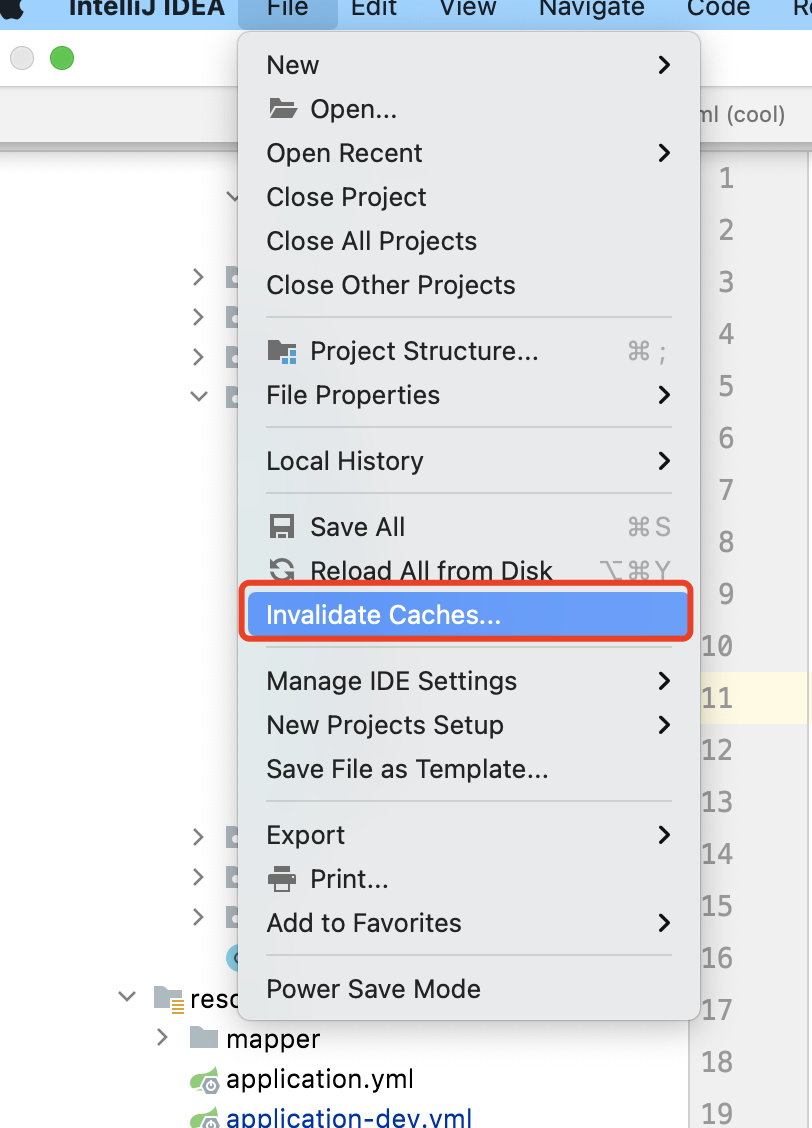Click the Save All floppy disk icon
This screenshot has height=1128, width=812.
[283, 527]
